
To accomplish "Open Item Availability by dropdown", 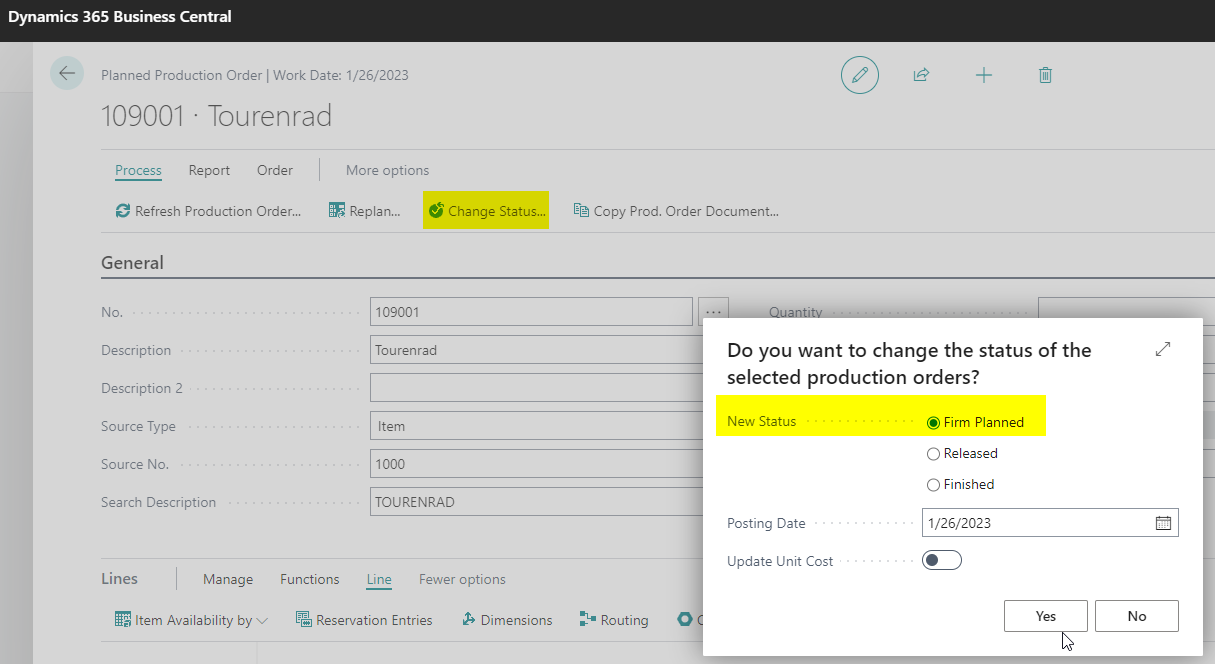I will (x=192, y=620).
